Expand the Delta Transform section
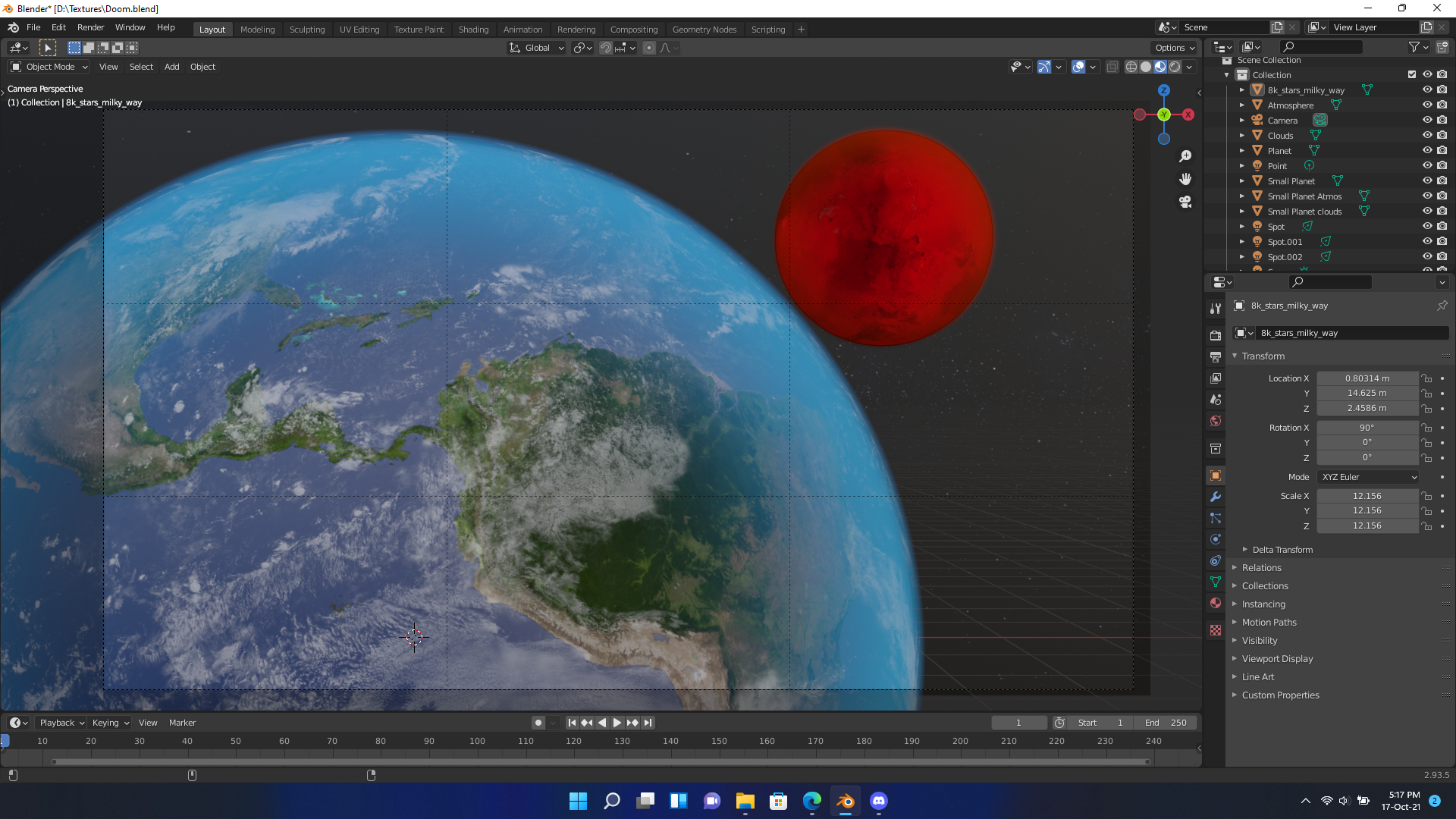1456x819 pixels. pyautogui.click(x=1281, y=549)
